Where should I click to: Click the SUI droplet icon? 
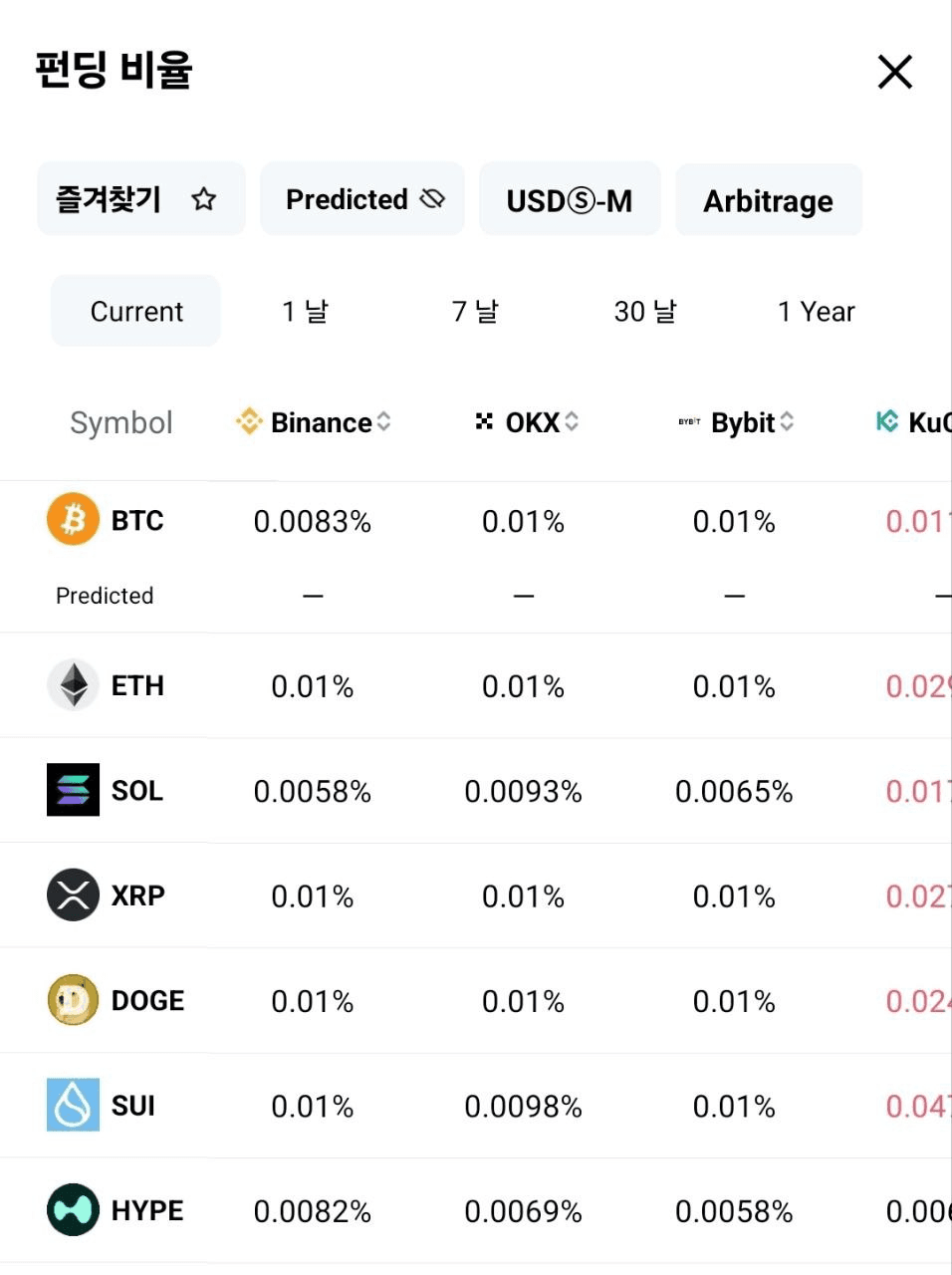pos(73,1105)
